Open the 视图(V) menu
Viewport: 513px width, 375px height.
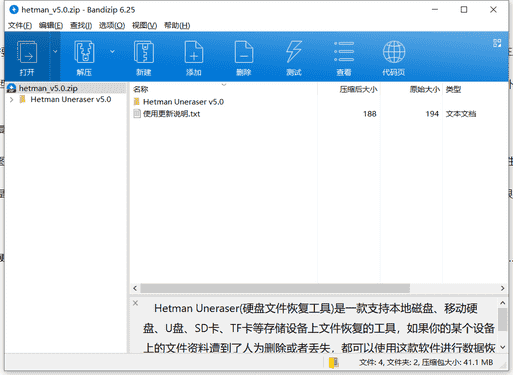point(144,25)
